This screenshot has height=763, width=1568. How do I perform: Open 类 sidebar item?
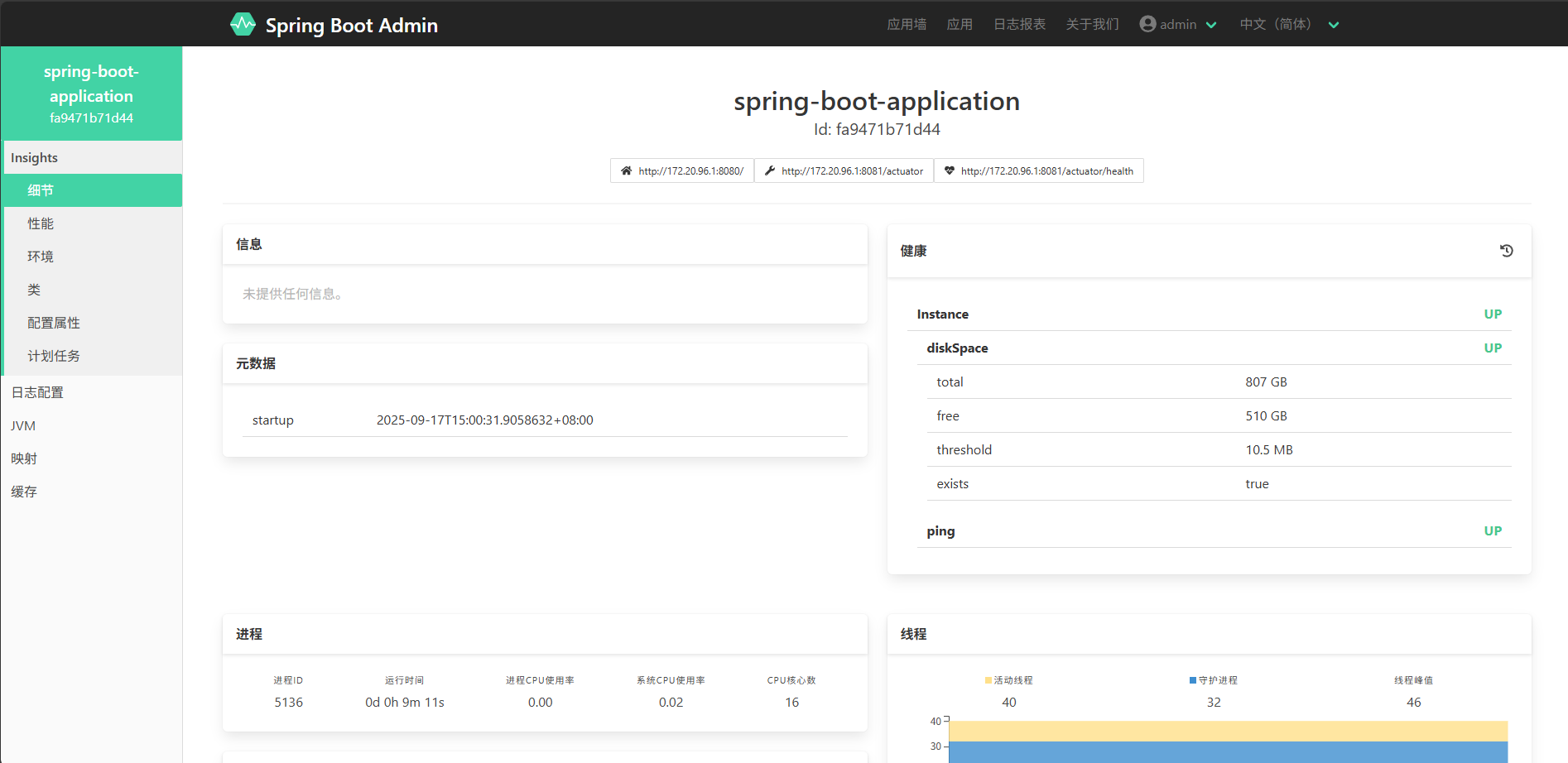tap(93, 290)
